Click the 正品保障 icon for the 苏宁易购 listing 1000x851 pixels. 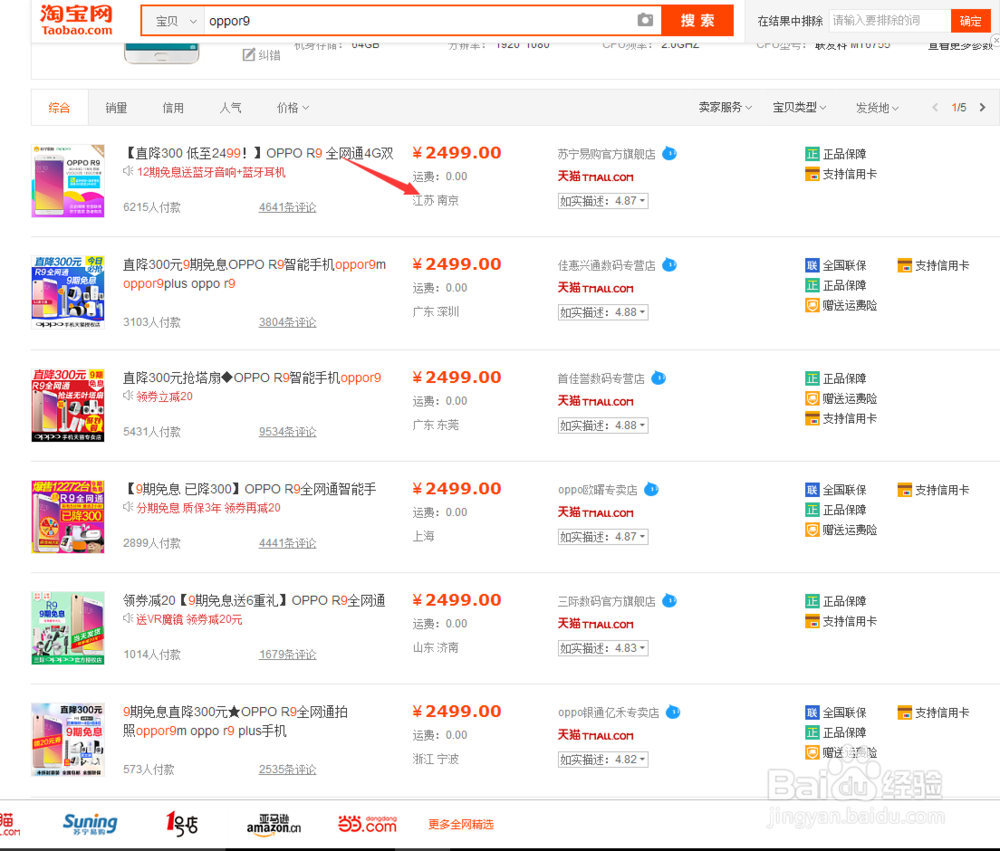coord(812,154)
